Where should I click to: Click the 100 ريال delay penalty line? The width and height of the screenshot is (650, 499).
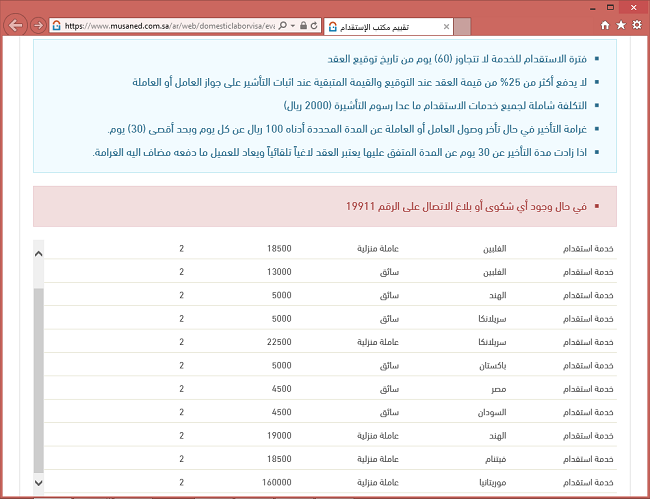[x=347, y=129]
